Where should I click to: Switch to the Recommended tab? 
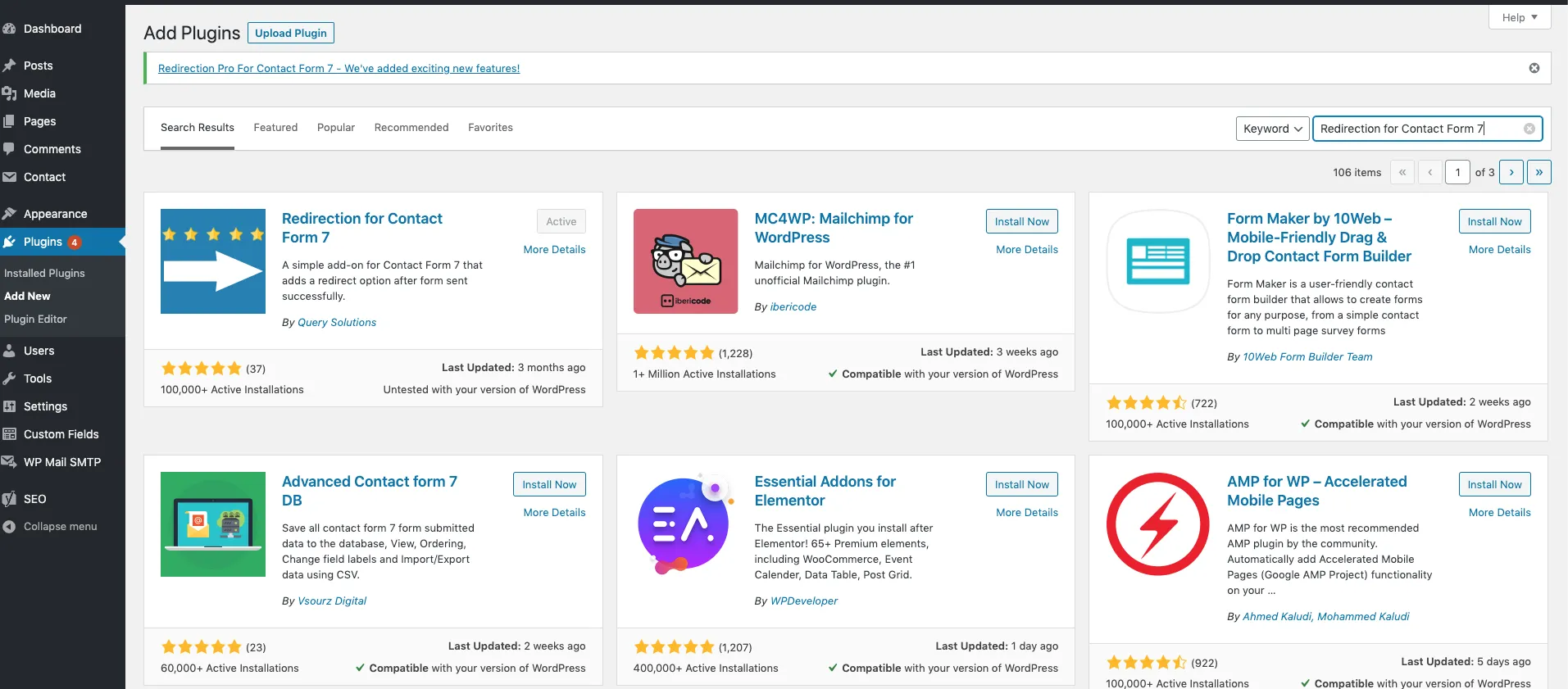tap(411, 128)
